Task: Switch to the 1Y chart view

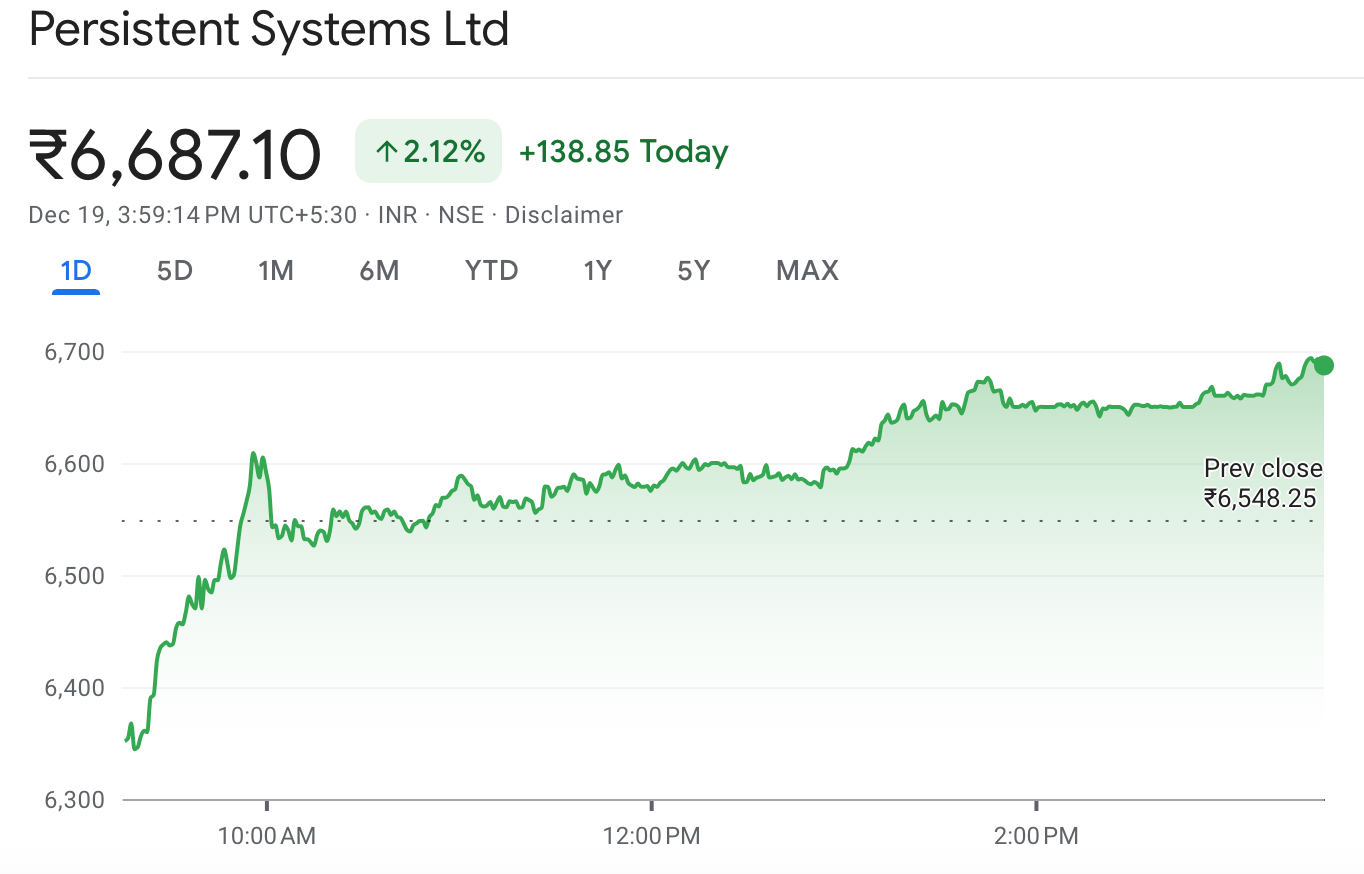Action: (x=597, y=271)
